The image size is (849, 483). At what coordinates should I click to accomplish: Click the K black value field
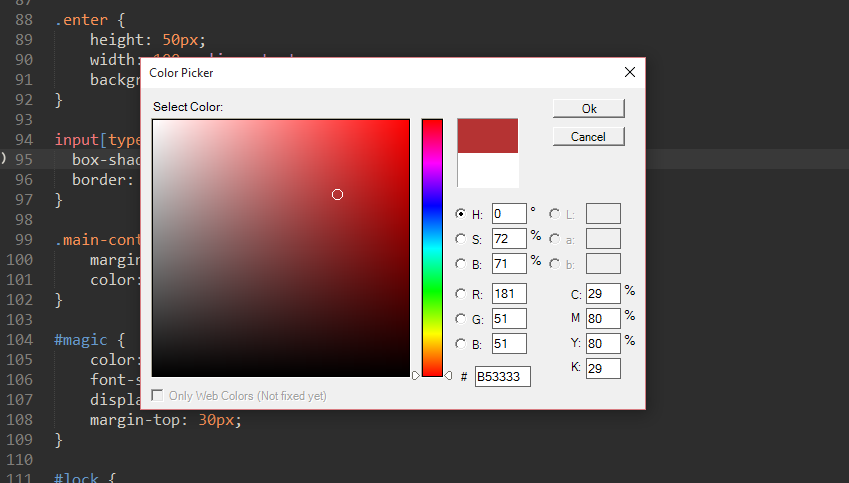(x=603, y=368)
